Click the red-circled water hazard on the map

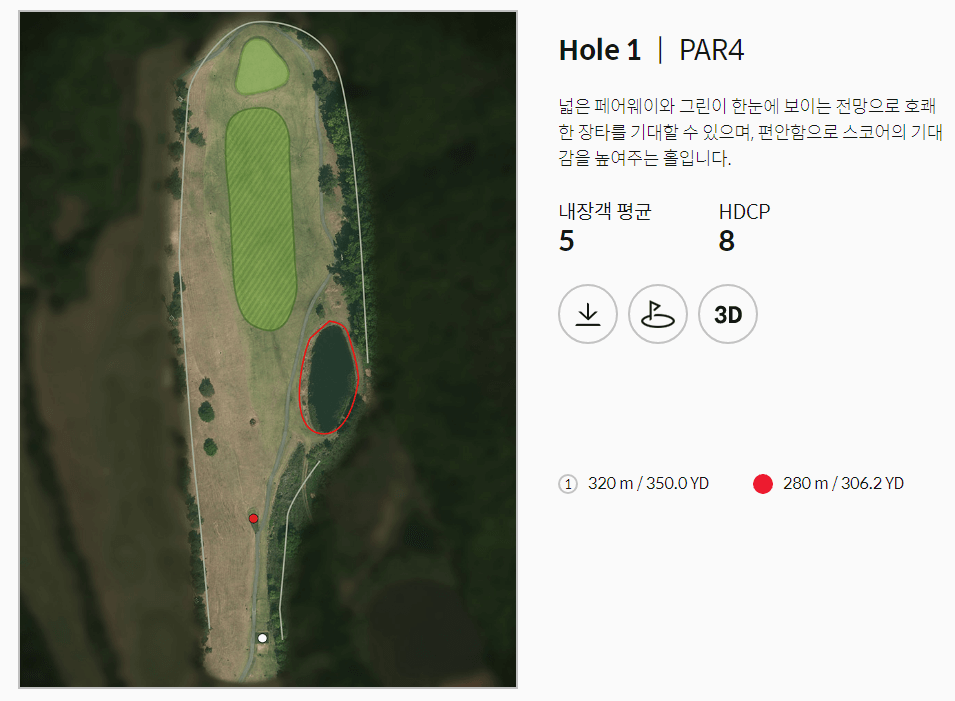330,375
